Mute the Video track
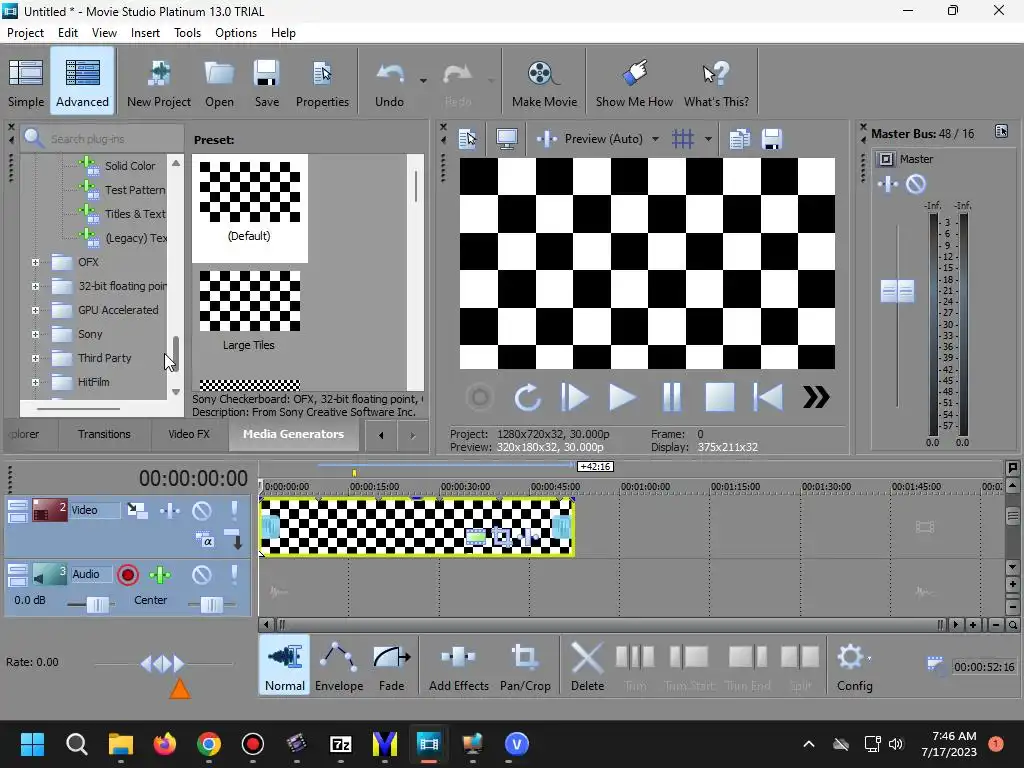This screenshot has height=768, width=1024. point(202,510)
